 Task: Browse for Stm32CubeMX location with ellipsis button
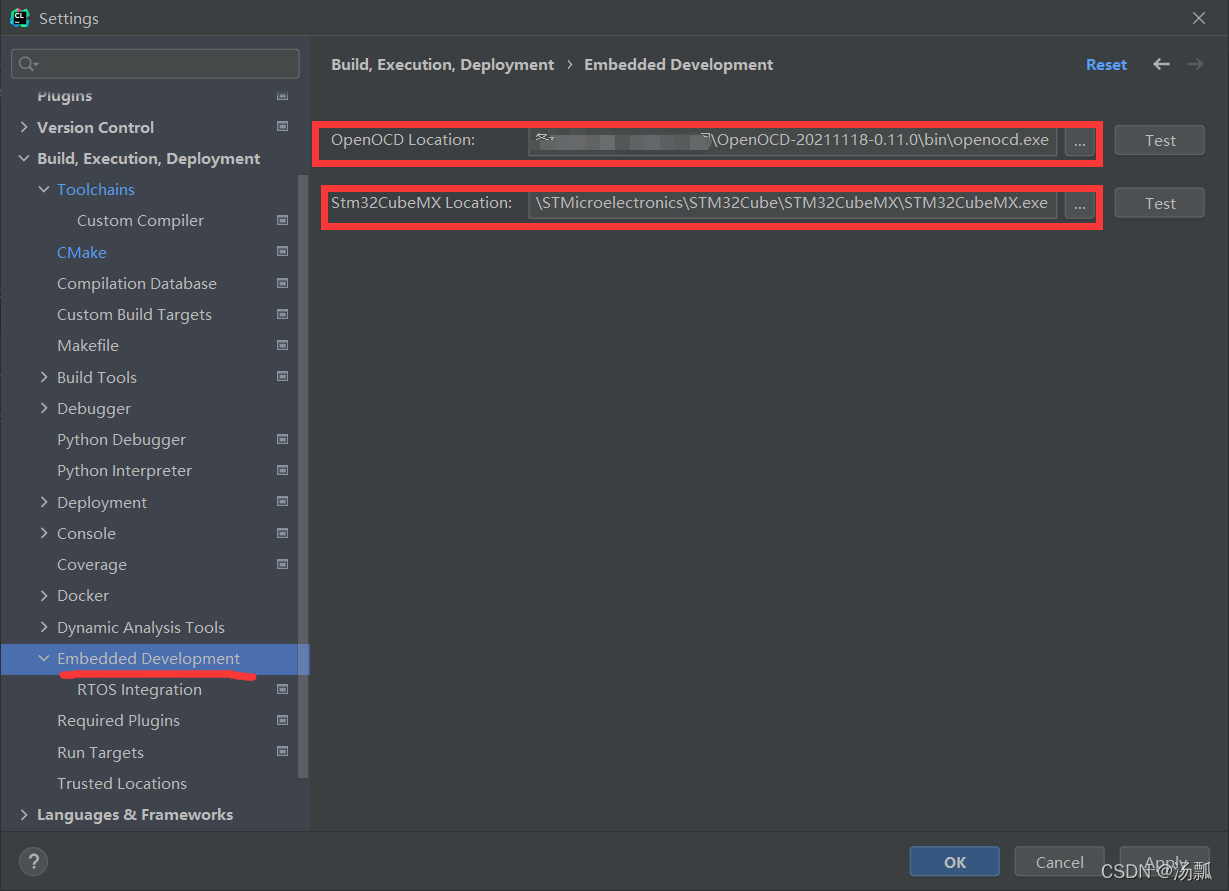[x=1079, y=204]
